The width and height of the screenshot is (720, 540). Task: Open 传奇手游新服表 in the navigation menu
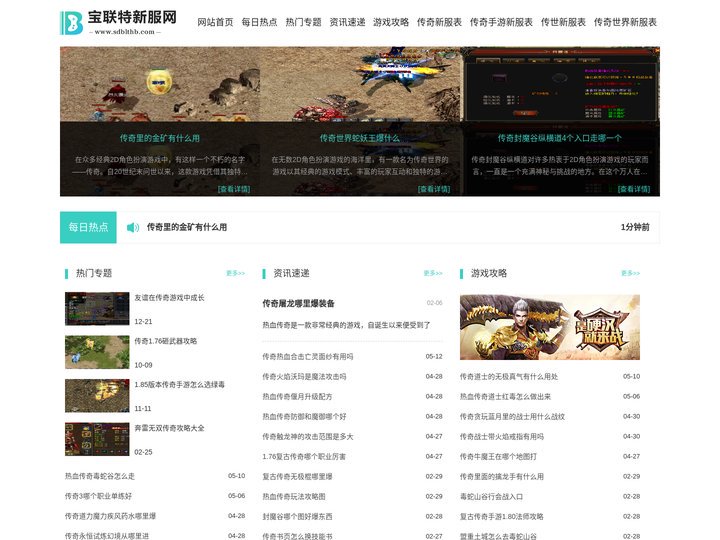[x=501, y=22]
